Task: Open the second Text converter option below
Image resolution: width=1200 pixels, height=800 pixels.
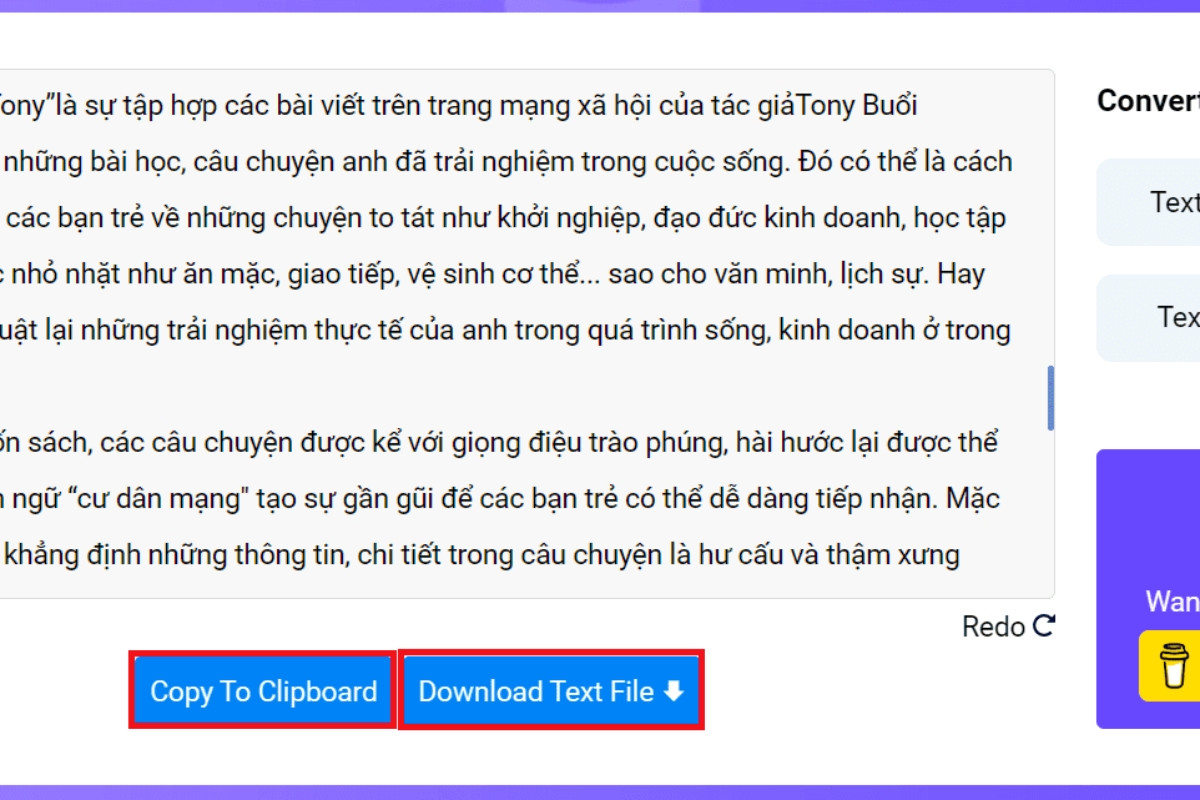Action: pos(1149,318)
